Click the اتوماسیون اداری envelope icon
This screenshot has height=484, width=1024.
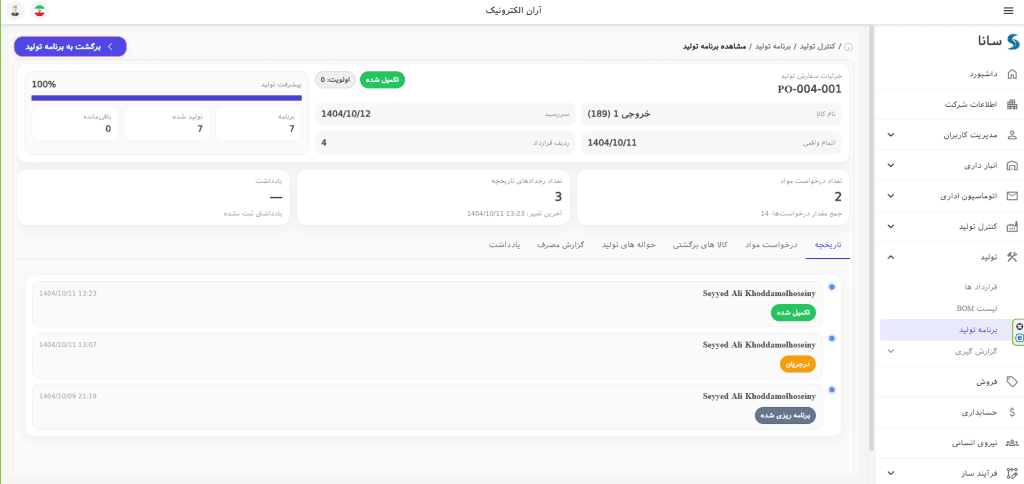click(1012, 196)
